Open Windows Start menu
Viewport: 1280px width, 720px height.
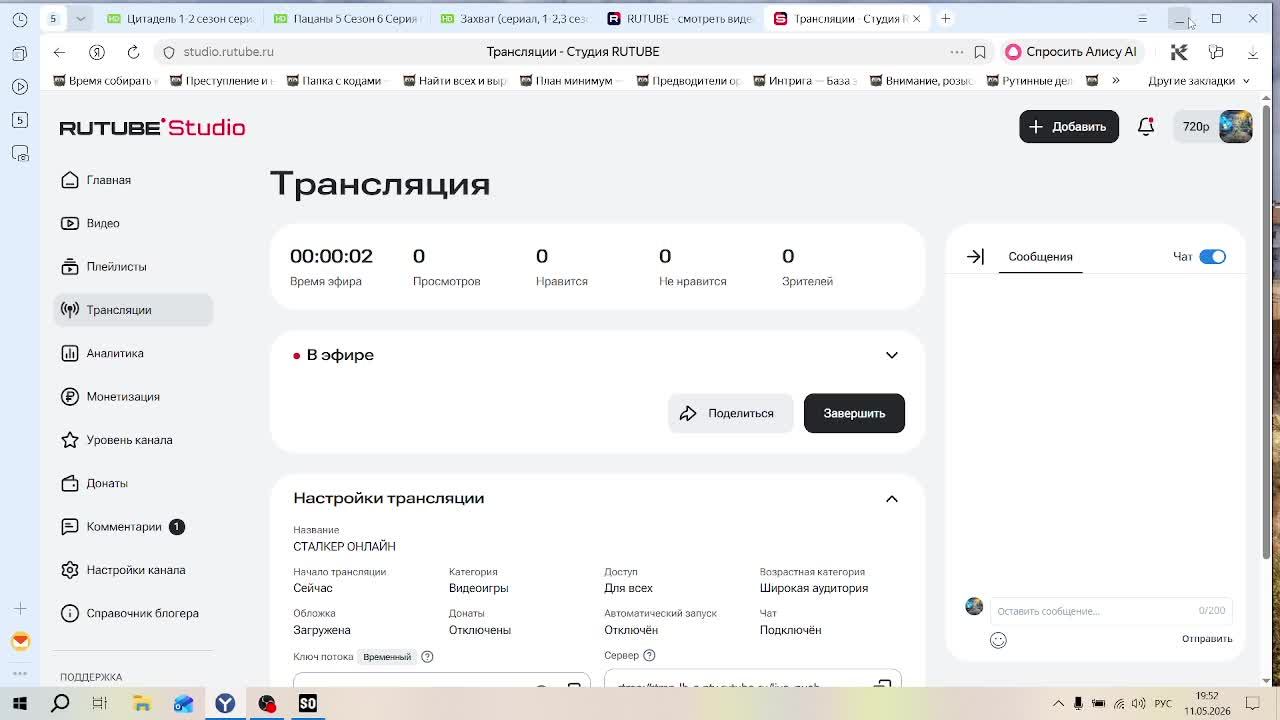point(20,704)
